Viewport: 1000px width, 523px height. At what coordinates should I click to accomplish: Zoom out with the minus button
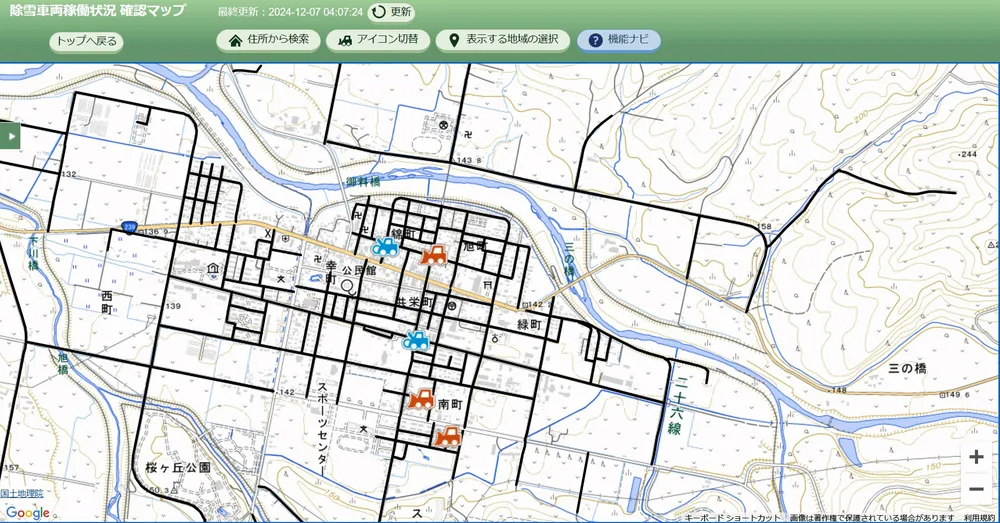click(x=976, y=489)
